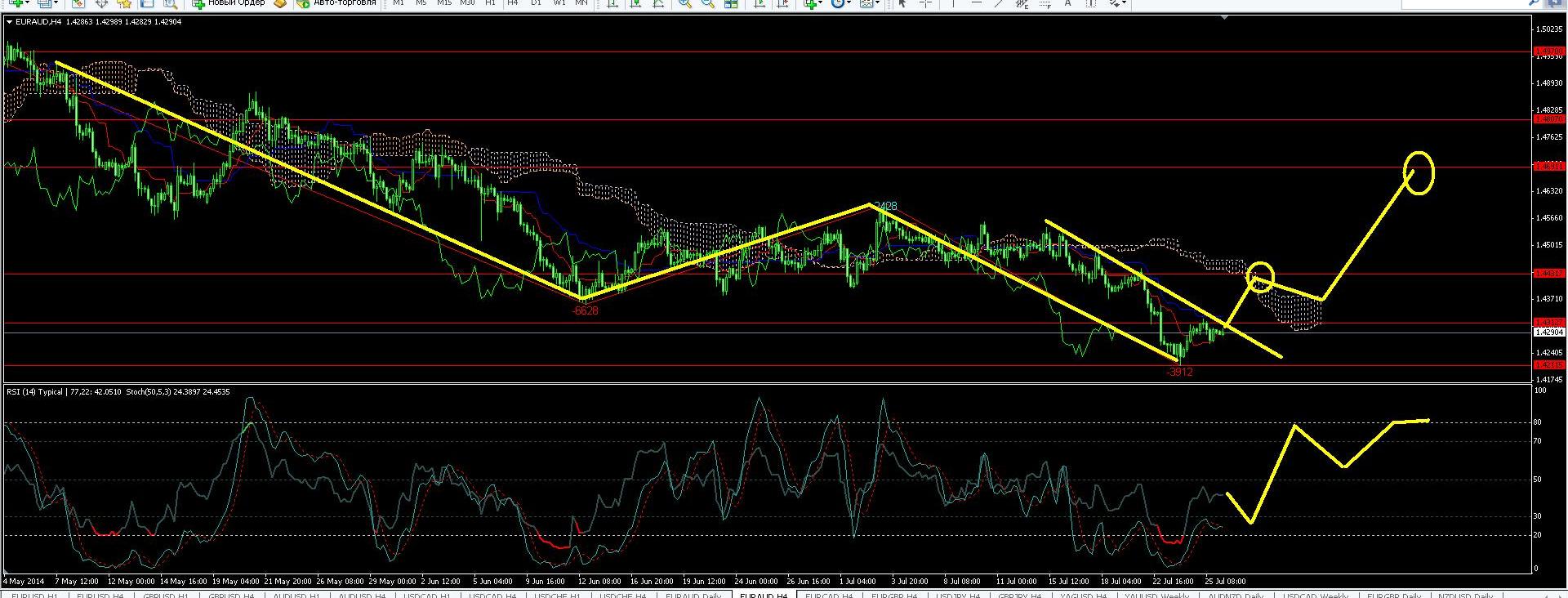This screenshot has width=1568, height=598.
Task: Switch chart to H4 timeframe
Action: 513,3
